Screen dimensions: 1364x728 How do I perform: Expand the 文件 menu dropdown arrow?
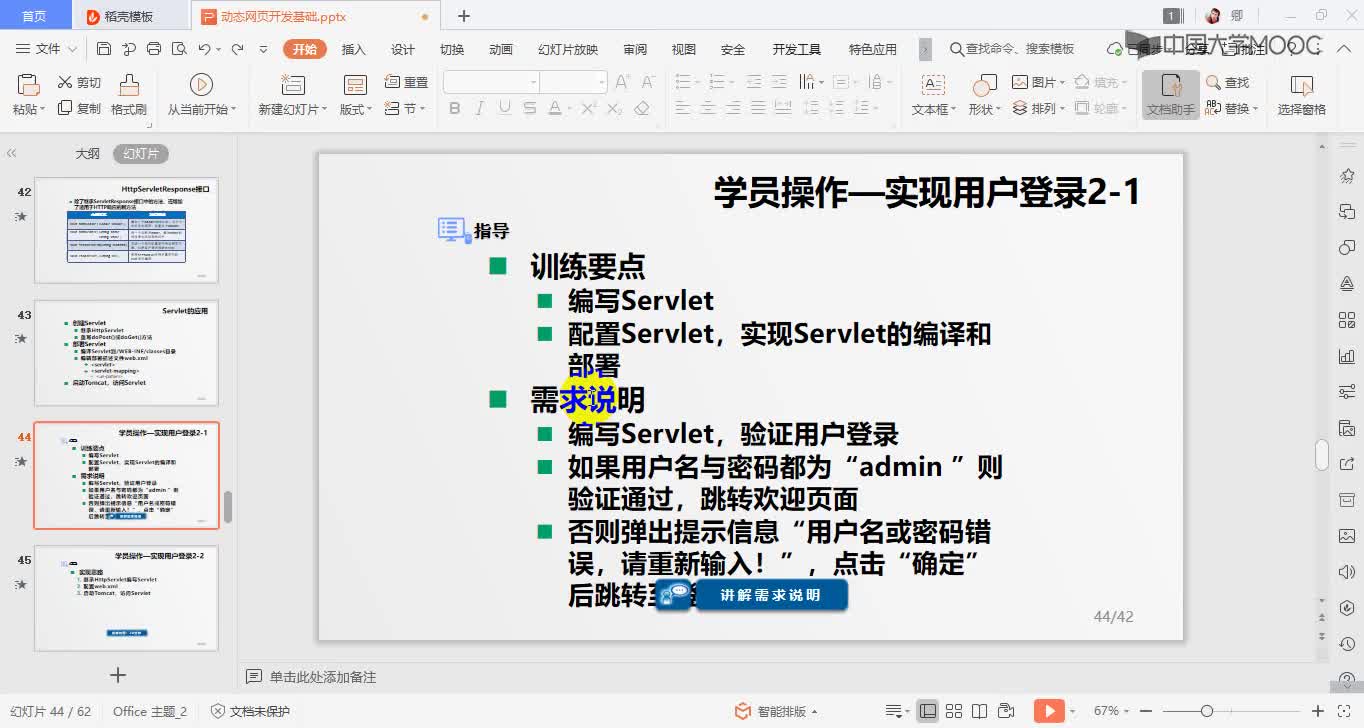pyautogui.click(x=72, y=49)
